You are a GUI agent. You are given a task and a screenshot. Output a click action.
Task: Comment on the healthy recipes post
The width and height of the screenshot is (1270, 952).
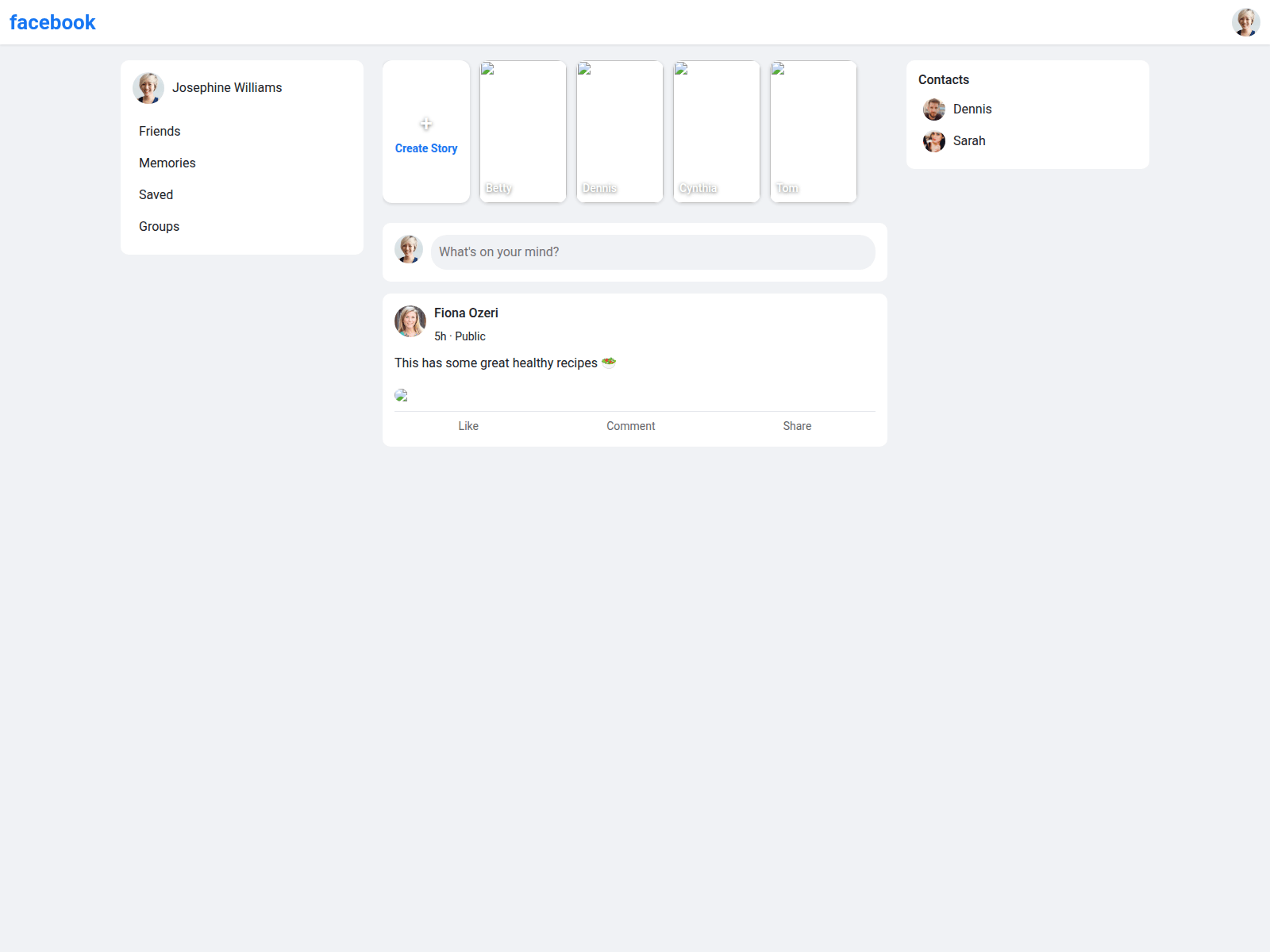pyautogui.click(x=631, y=426)
